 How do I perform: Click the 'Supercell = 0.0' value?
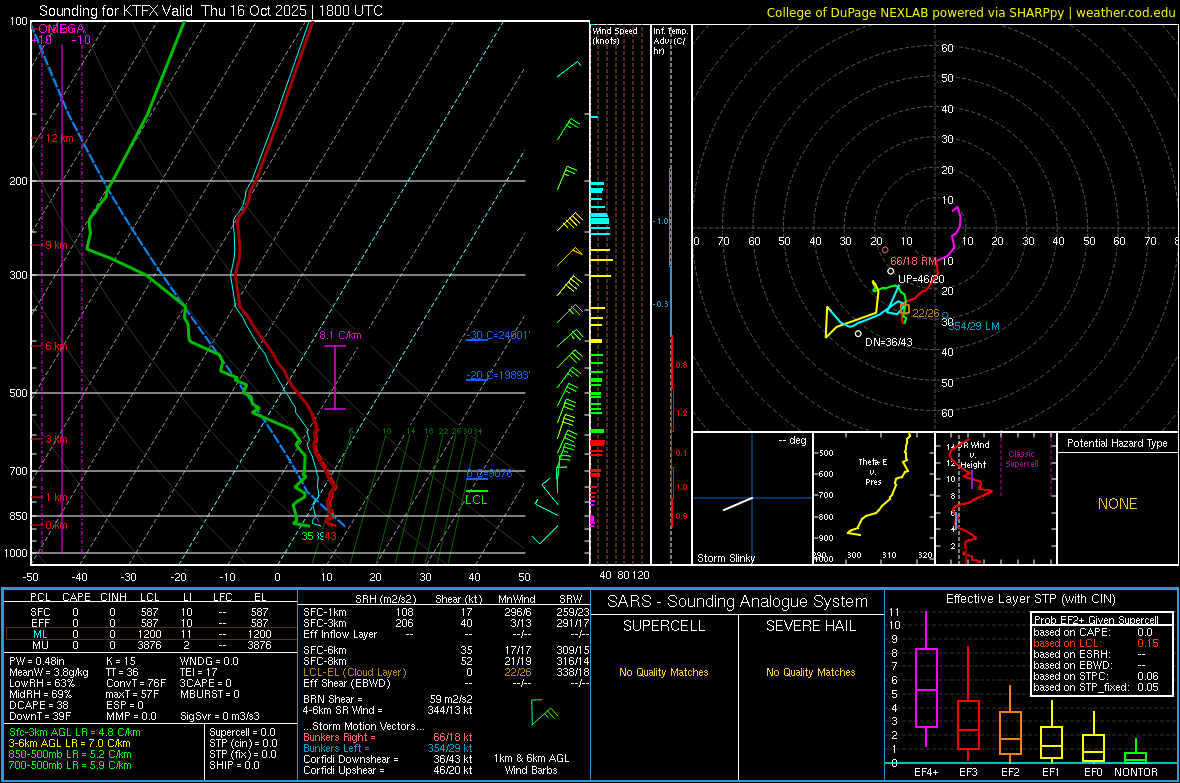(242, 732)
